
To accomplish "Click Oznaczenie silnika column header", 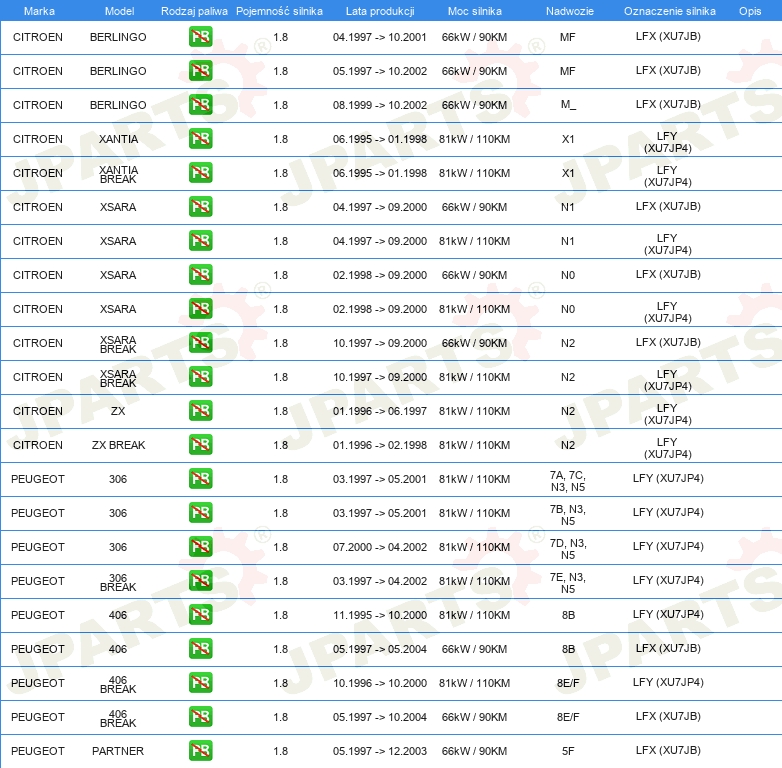I will click(669, 11).
